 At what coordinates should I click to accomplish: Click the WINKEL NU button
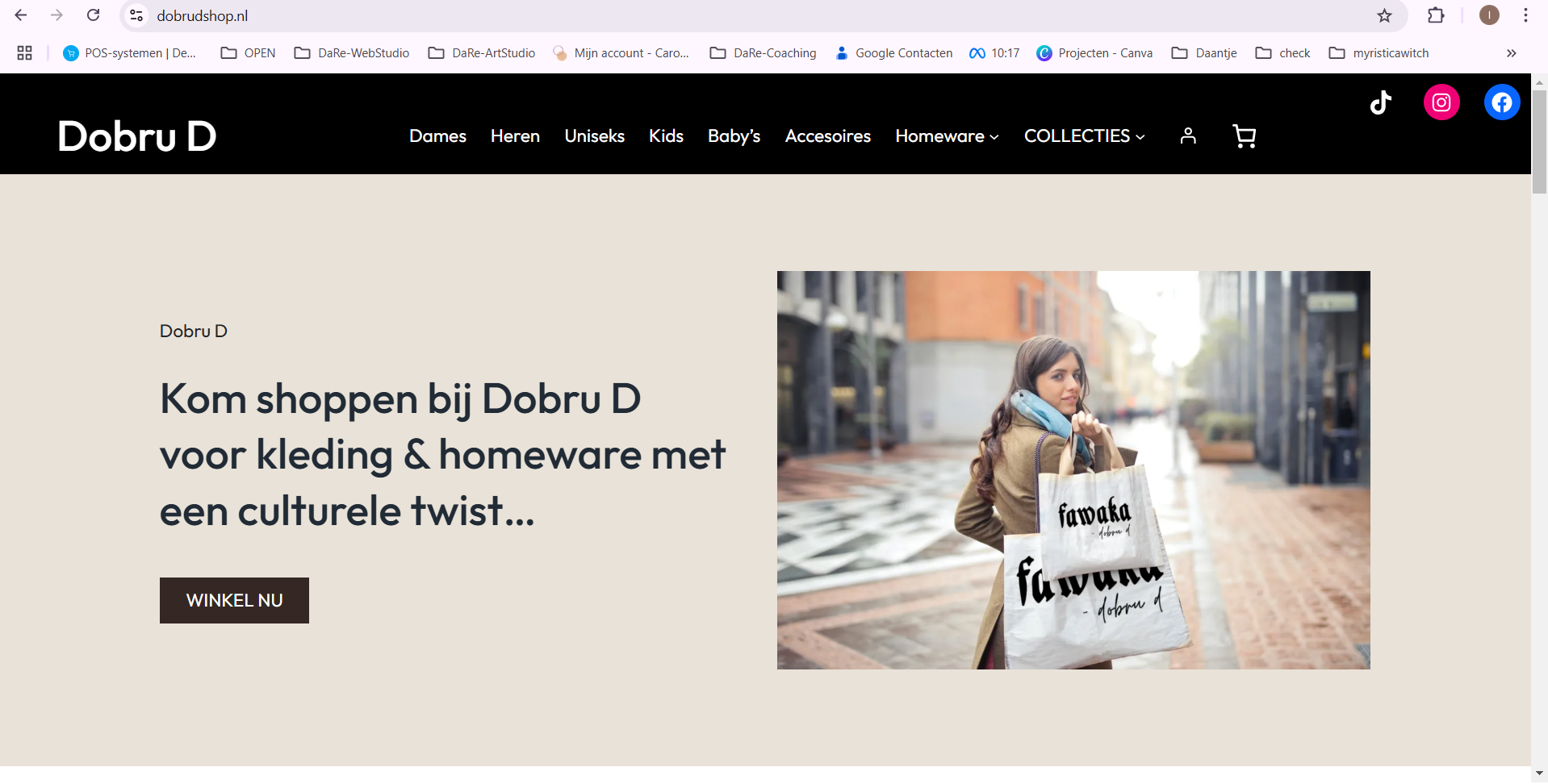234,600
